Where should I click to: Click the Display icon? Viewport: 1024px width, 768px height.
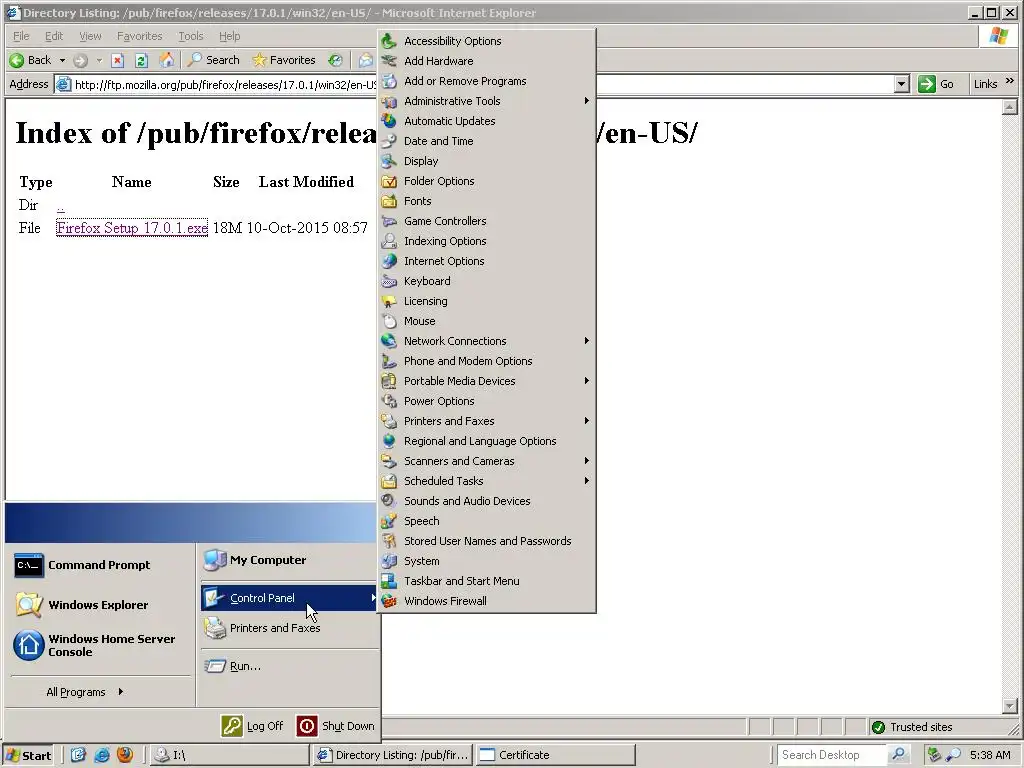389,161
